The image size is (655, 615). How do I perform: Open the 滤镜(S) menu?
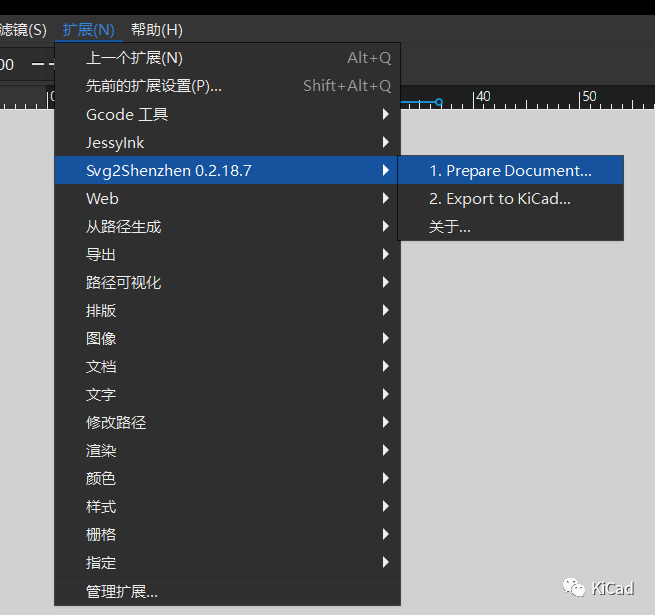(23, 30)
